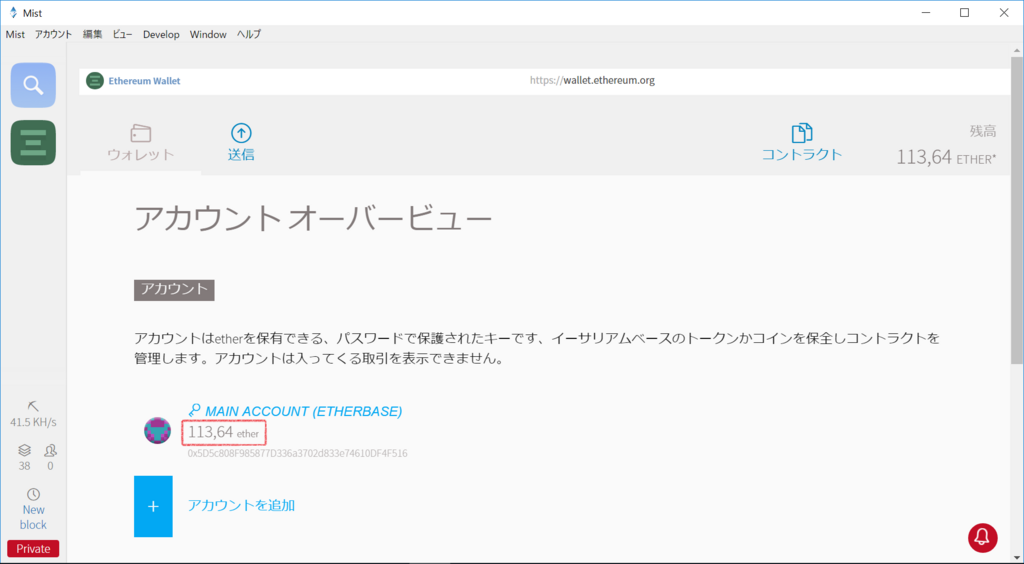
Task: Open the アカウント menu
Action: [54, 35]
